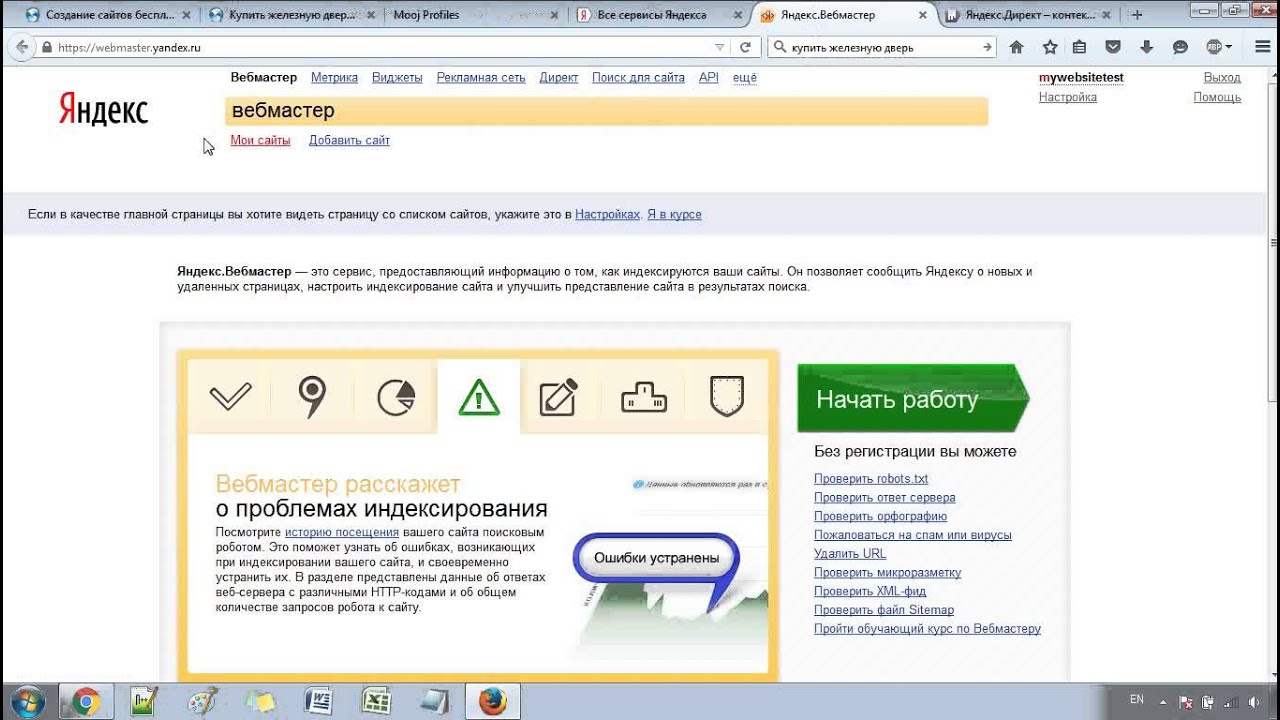Toggle the volume speaker icon in system tray
The width and height of the screenshot is (1280, 720).
pos(1253,702)
